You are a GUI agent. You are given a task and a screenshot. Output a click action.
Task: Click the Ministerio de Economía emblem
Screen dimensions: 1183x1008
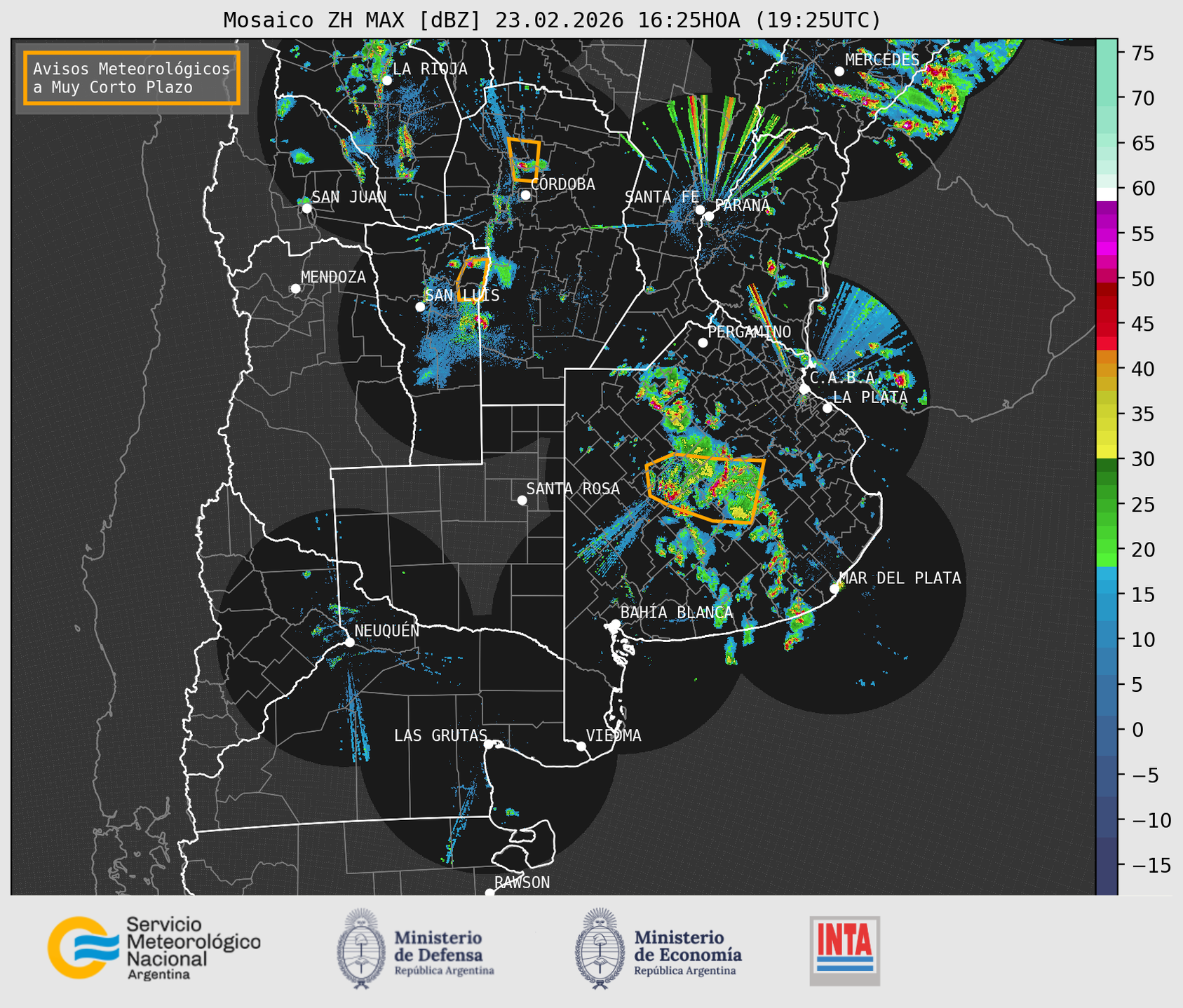click(599, 948)
